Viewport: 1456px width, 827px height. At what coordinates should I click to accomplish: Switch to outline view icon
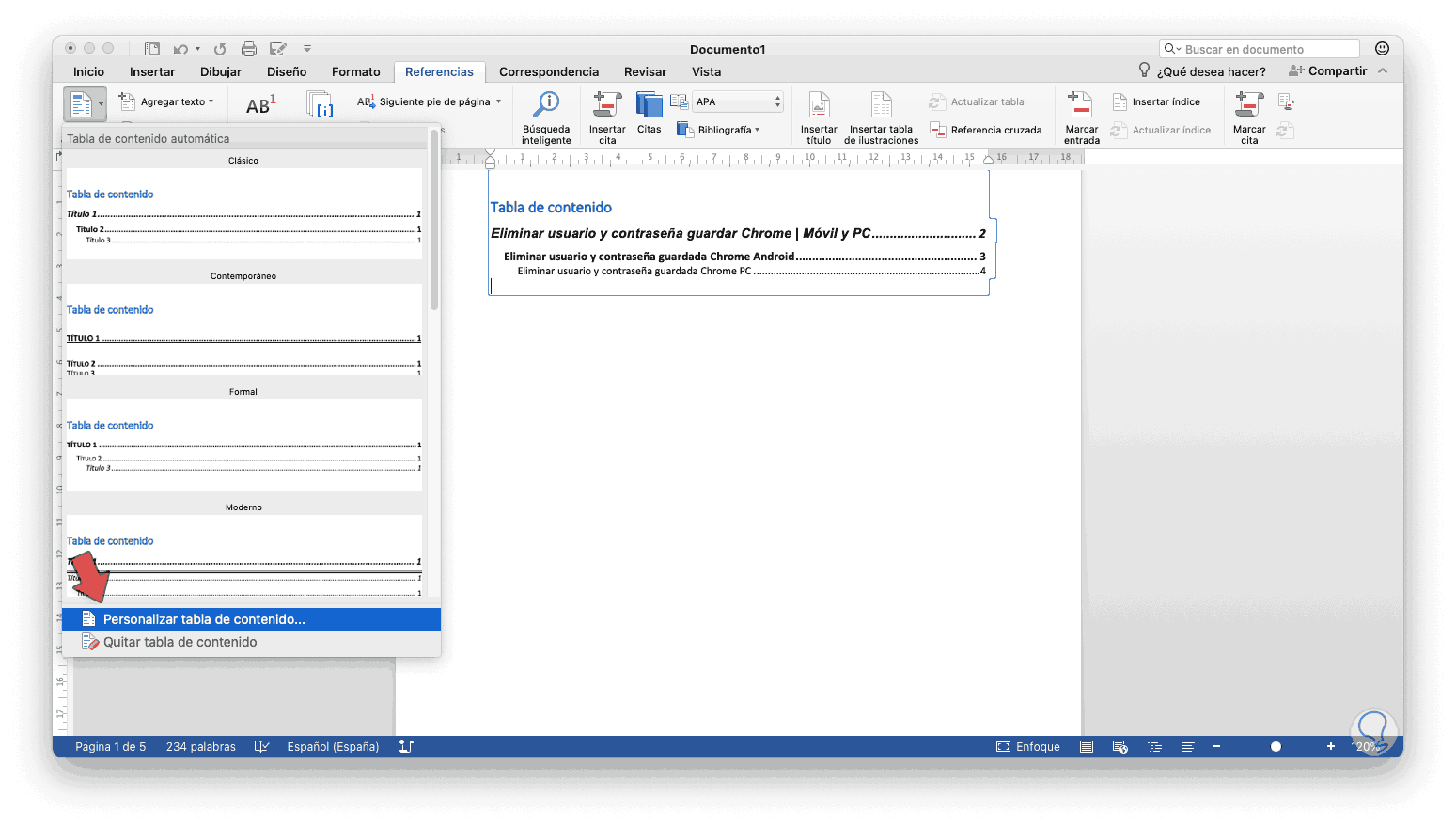pos(1155,747)
